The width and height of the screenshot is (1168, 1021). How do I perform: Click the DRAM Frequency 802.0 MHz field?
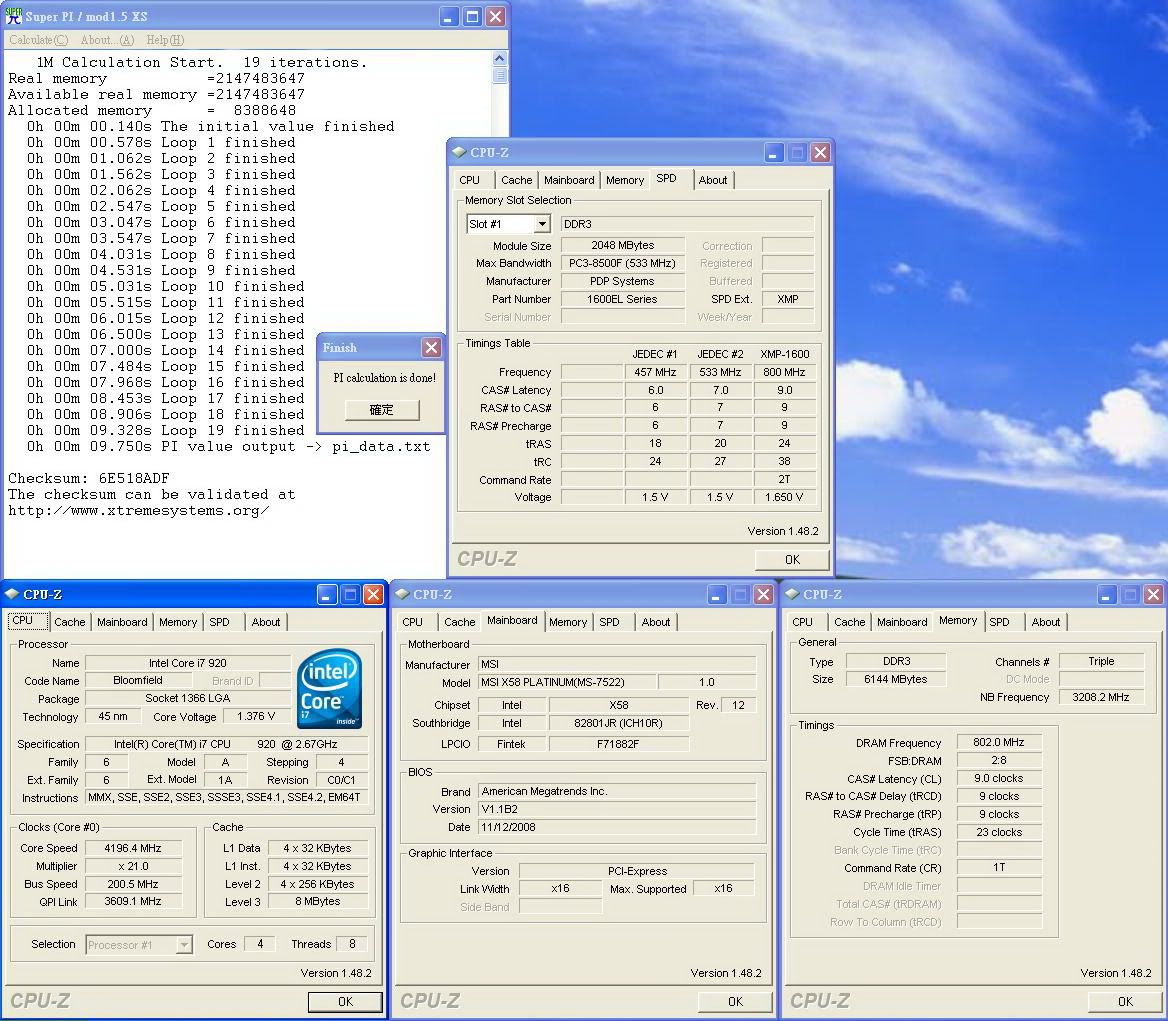click(x=998, y=742)
